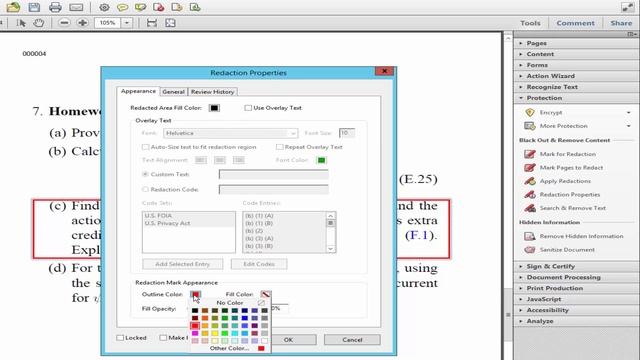640x360 pixels.
Task: Open the Comment pane
Action: 576,23
